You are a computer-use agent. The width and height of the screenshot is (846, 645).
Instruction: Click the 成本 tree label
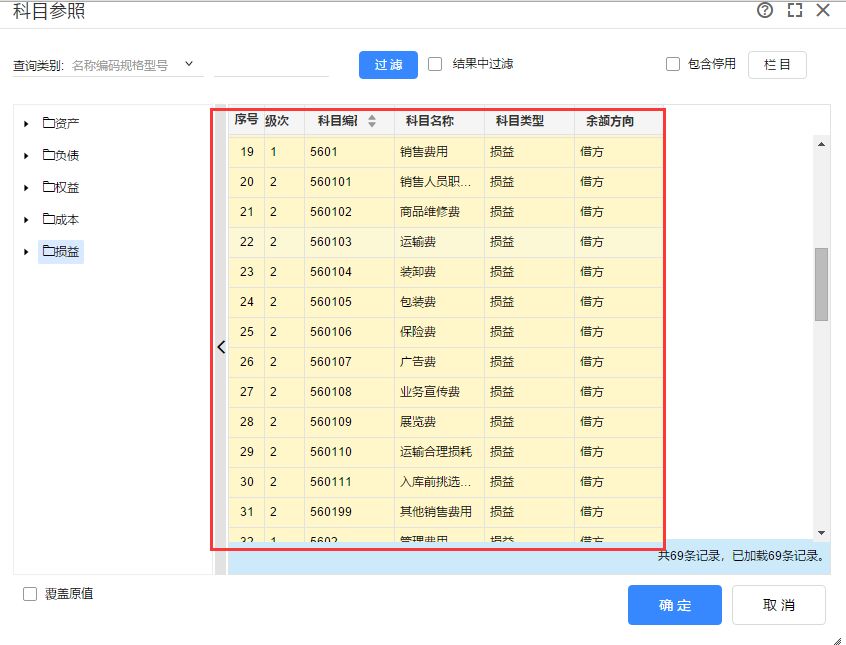point(67,220)
